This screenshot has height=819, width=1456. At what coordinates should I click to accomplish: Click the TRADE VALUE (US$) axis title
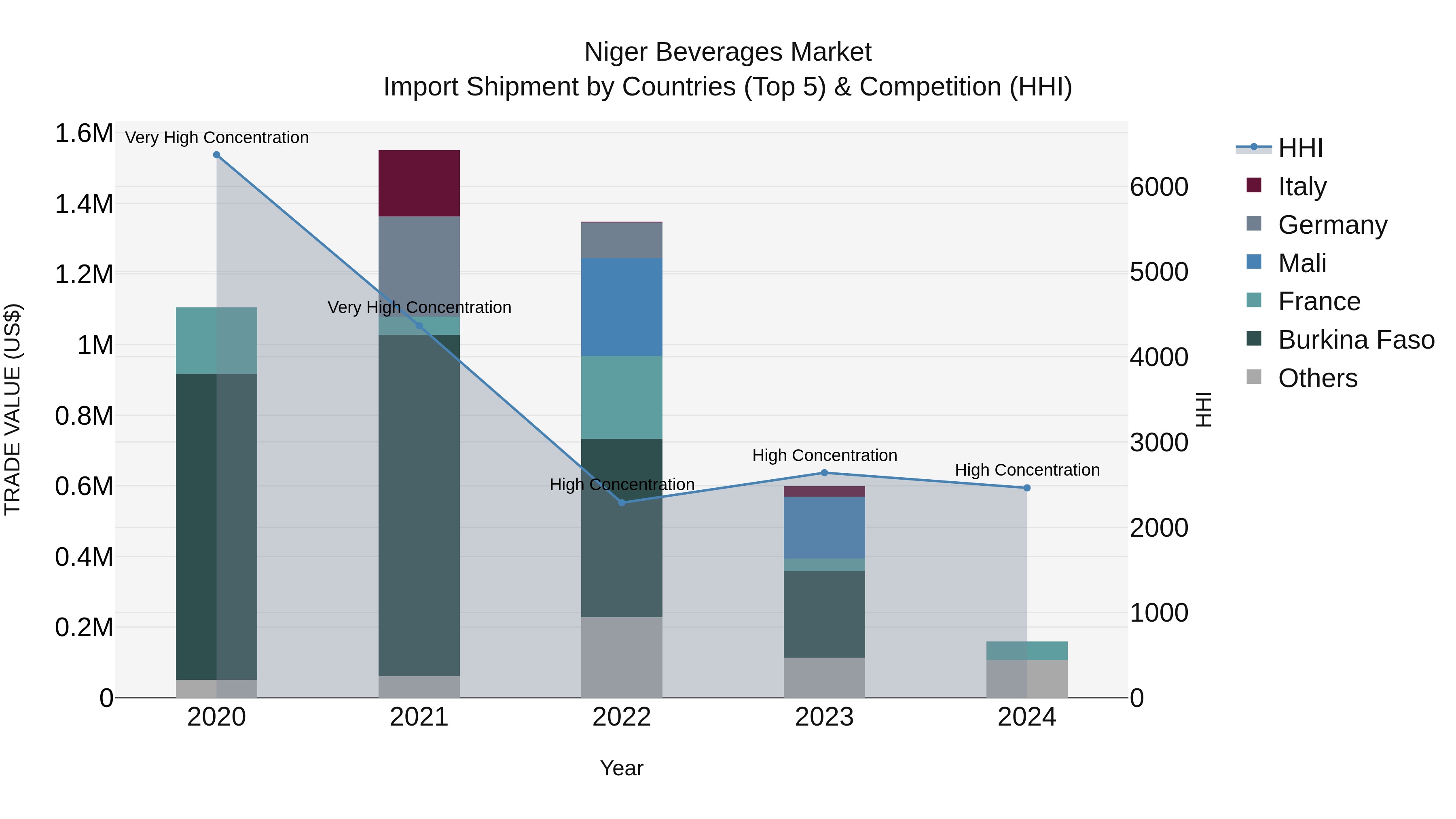point(13,409)
